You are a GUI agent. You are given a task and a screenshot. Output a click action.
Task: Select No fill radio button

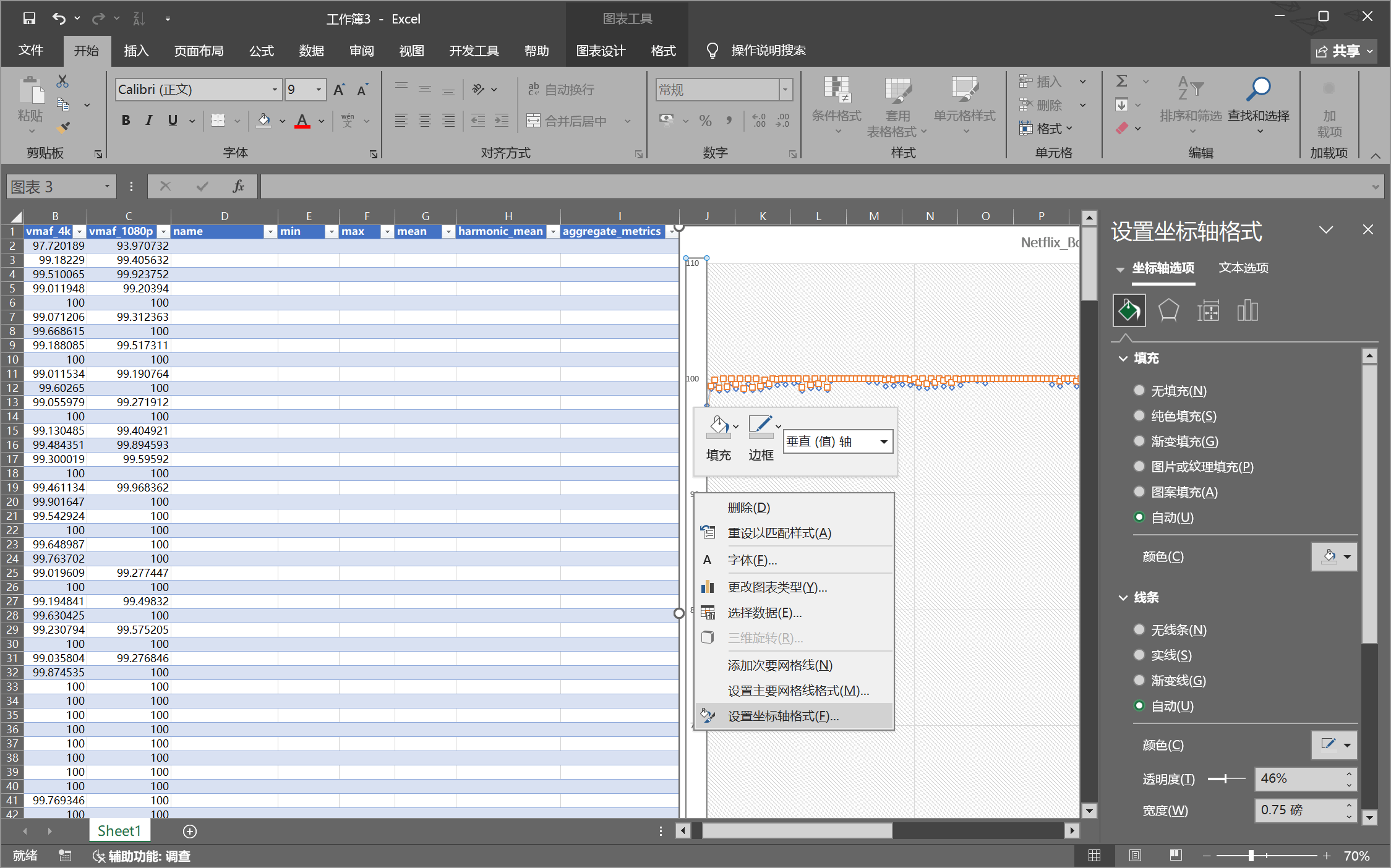point(1139,390)
